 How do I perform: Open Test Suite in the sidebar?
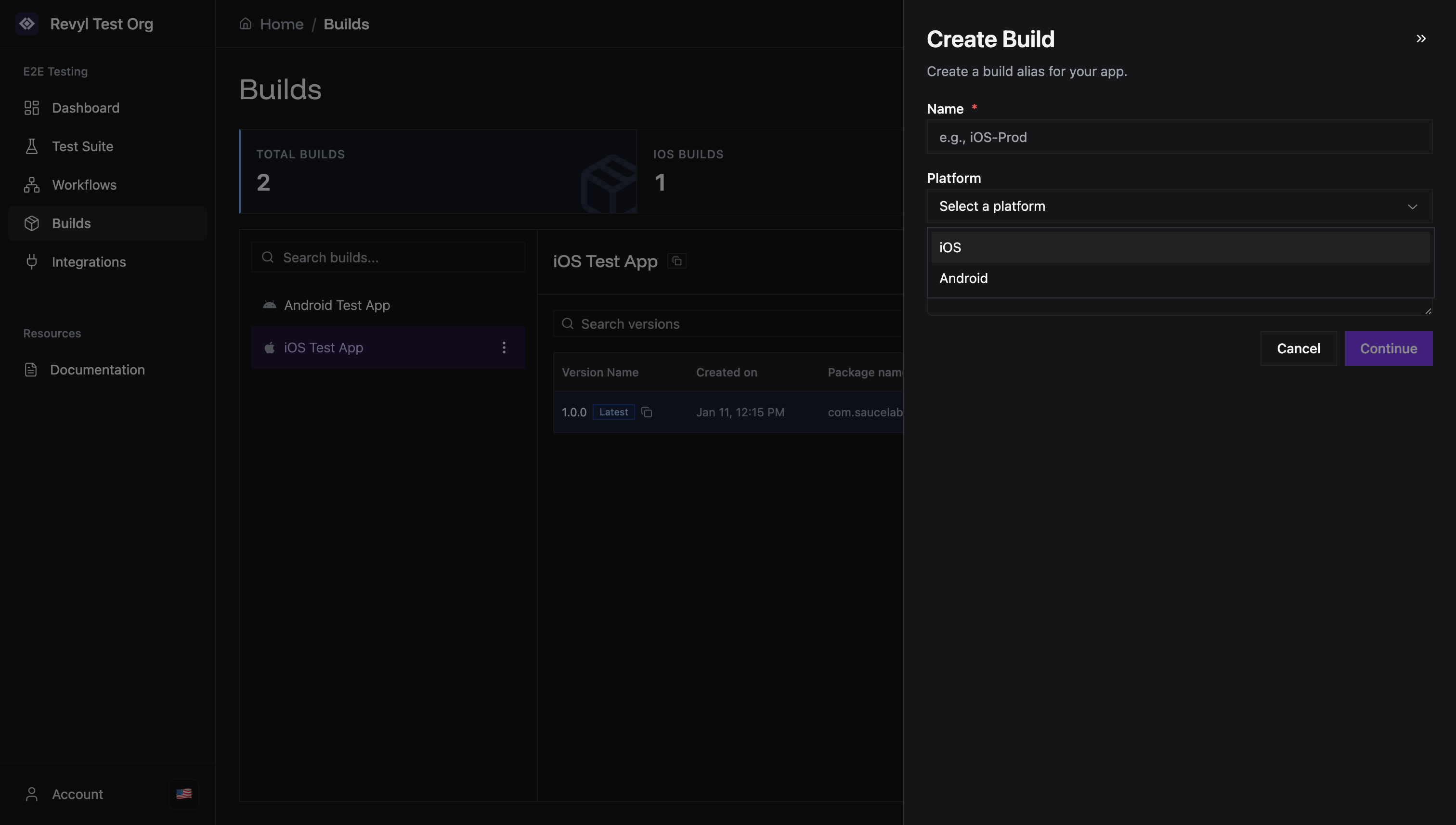(83, 146)
